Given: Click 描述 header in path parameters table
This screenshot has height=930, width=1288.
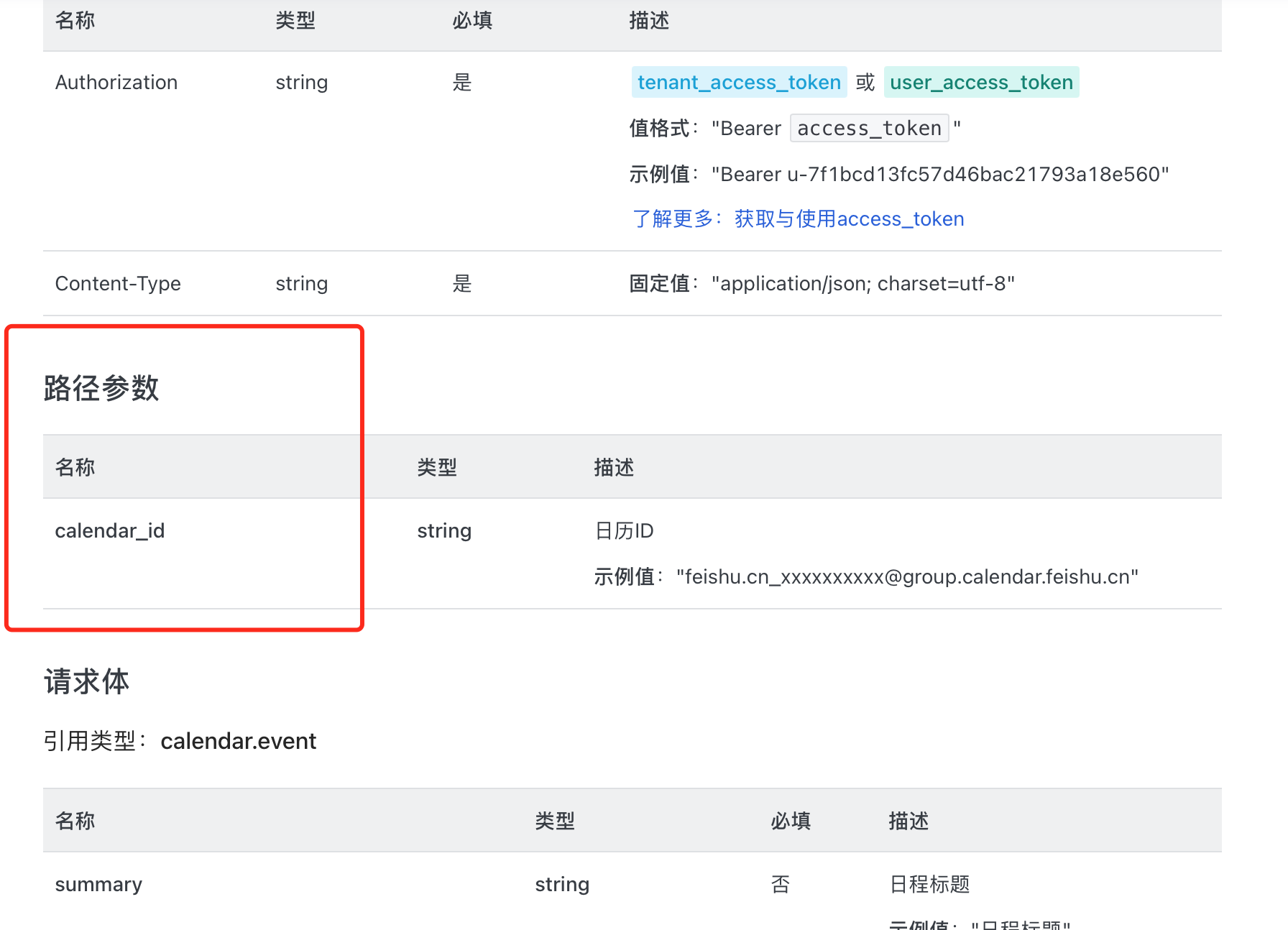Looking at the screenshot, I should coord(614,468).
